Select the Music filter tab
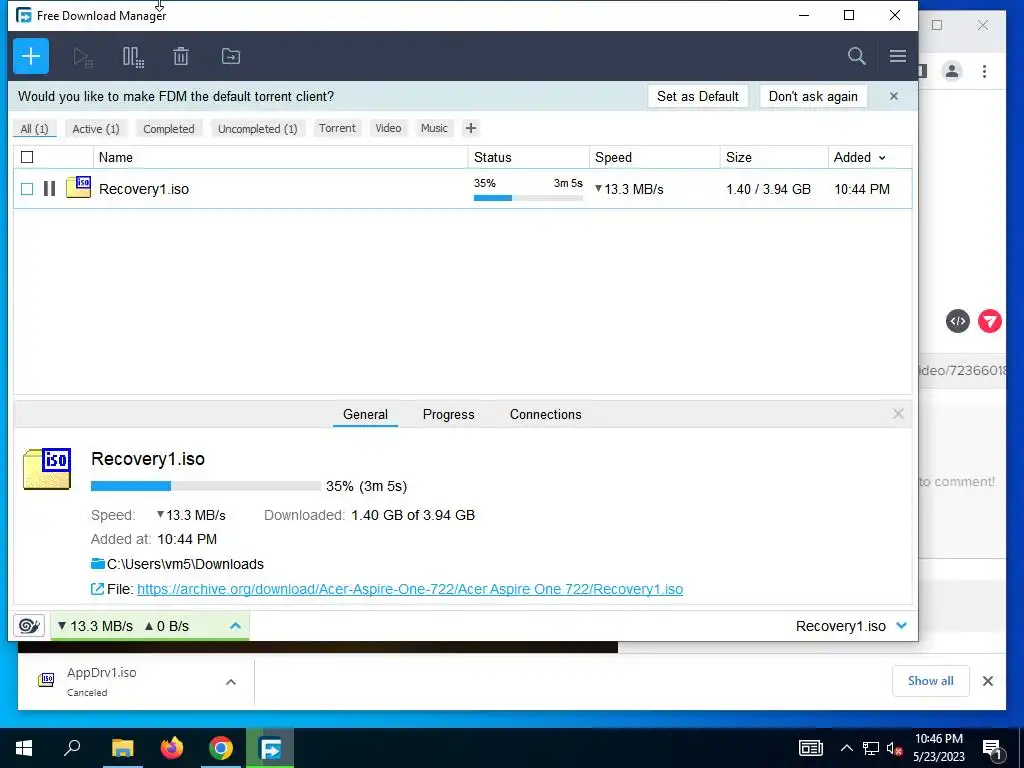The height and width of the screenshot is (768, 1024). (x=434, y=128)
